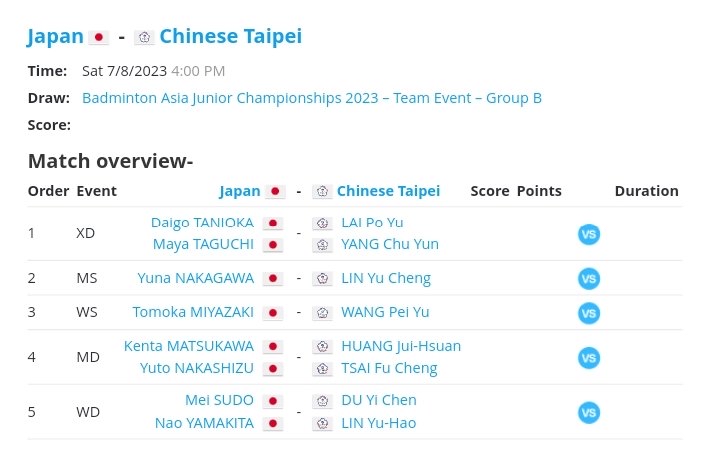View HUANG Jui-Hsuan's profile

[401, 346]
